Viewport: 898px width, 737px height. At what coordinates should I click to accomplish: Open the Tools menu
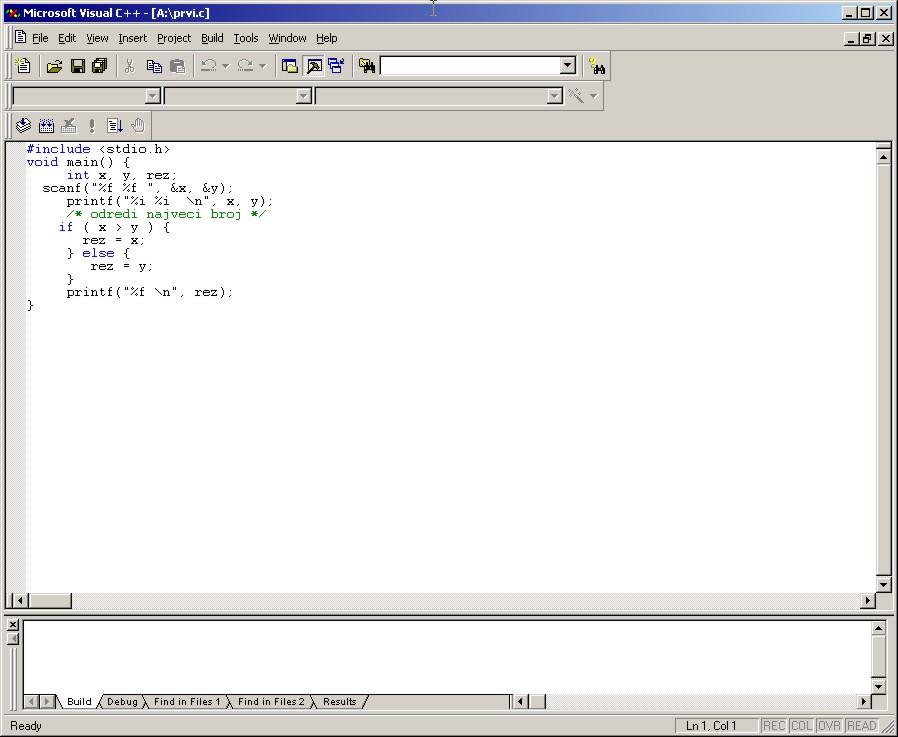click(x=246, y=38)
